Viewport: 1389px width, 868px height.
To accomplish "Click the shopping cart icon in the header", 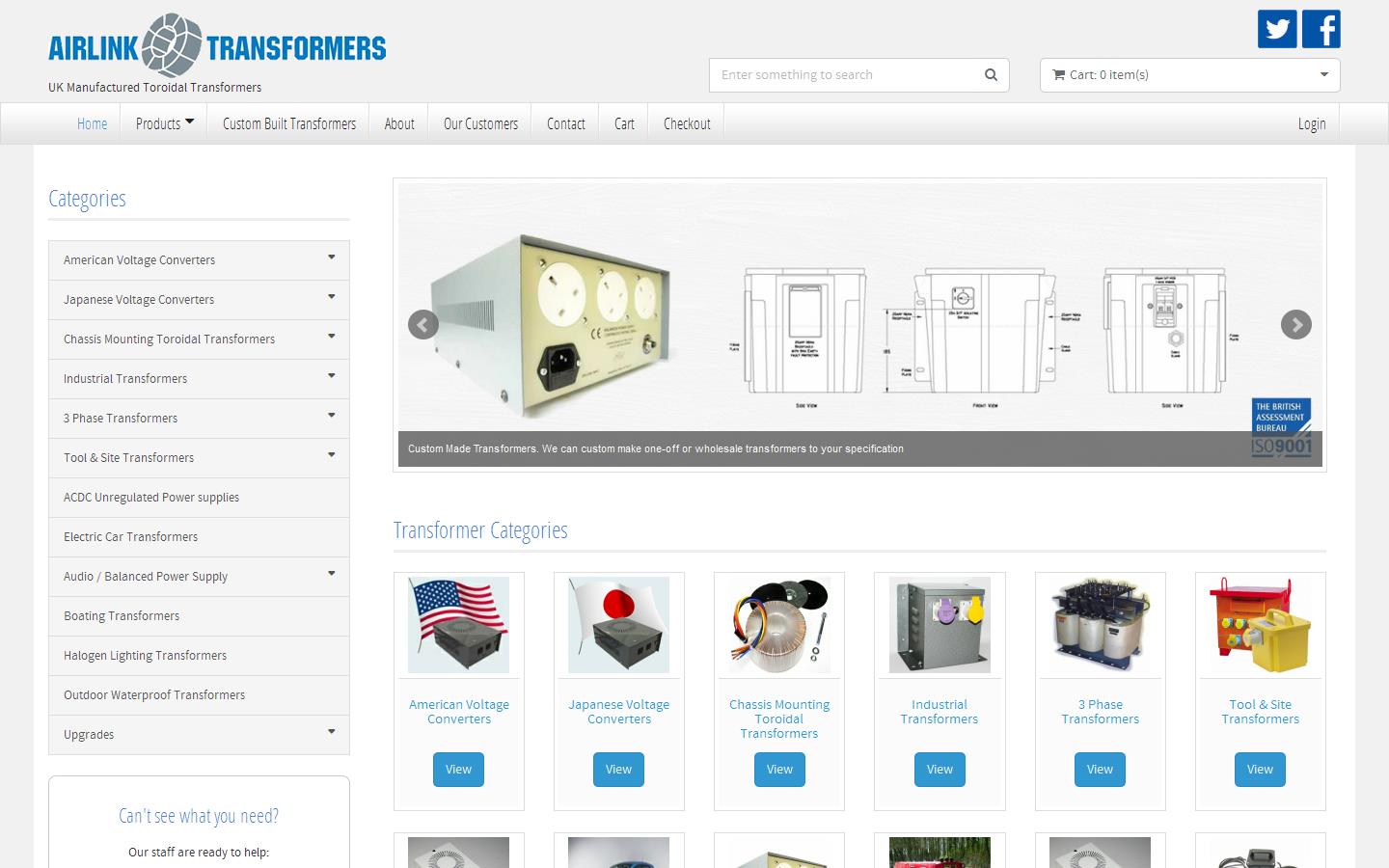I will [1058, 74].
